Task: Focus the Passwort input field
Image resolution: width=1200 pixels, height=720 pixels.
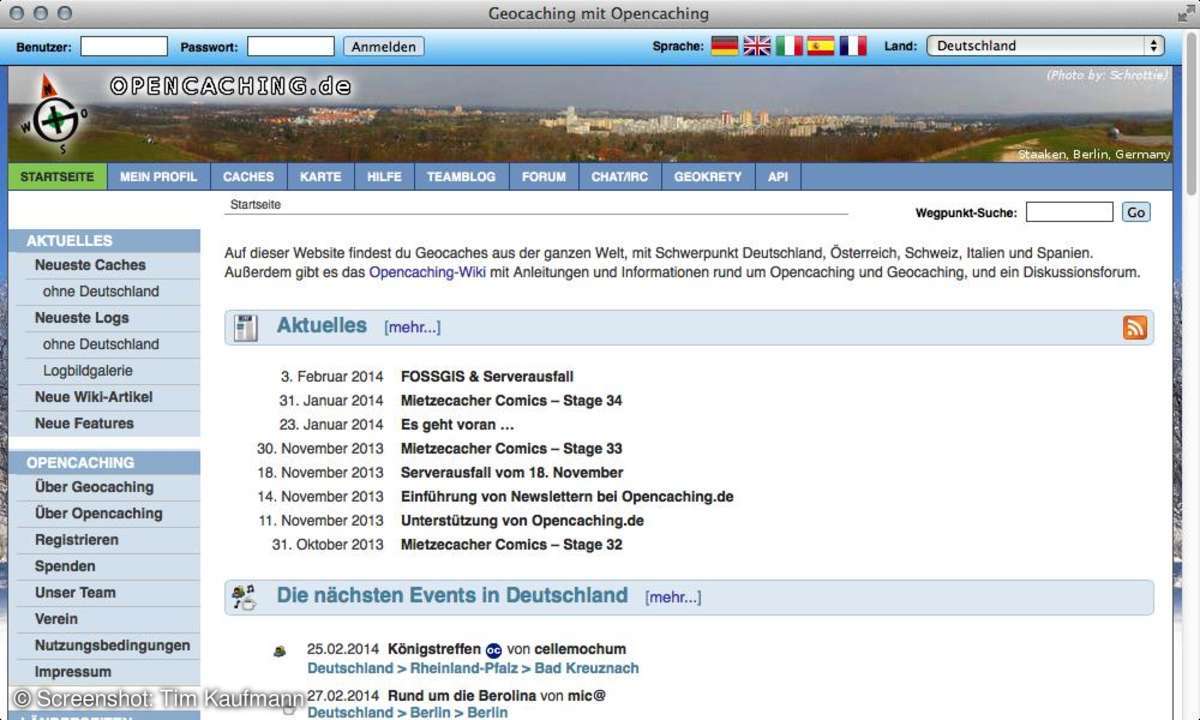Action: (291, 46)
